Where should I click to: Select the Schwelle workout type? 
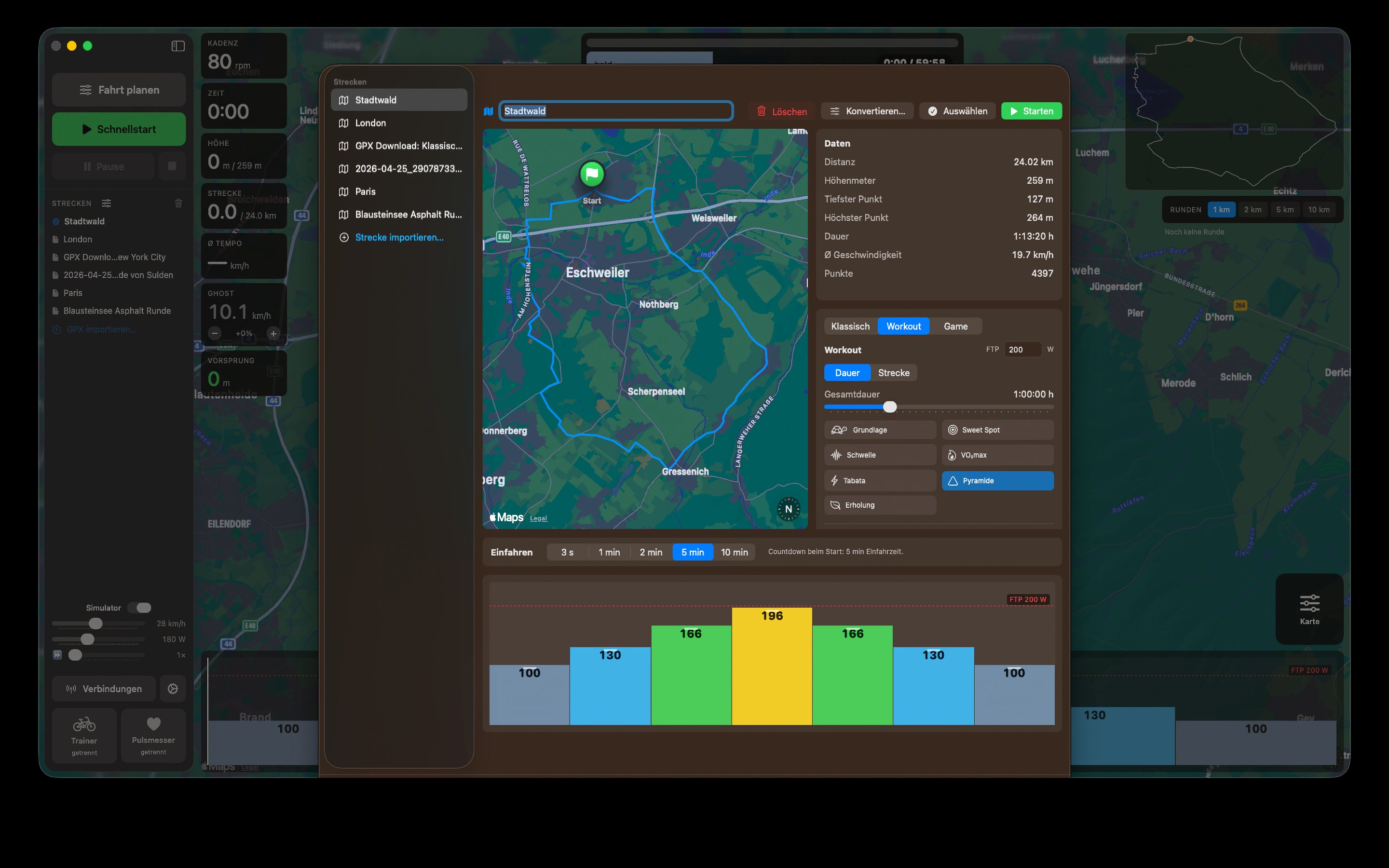point(880,455)
